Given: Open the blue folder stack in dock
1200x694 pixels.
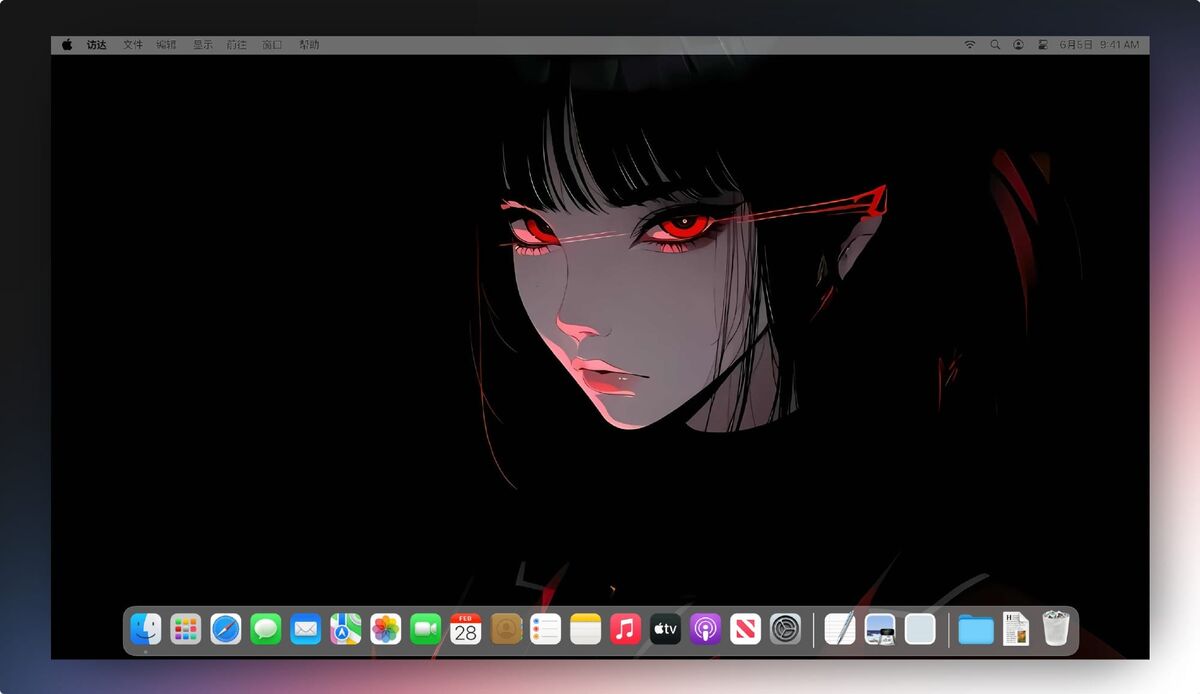Looking at the screenshot, I should [976, 630].
